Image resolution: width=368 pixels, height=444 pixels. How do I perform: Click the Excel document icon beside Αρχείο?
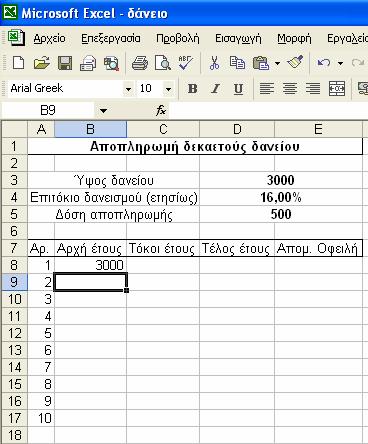[16, 38]
